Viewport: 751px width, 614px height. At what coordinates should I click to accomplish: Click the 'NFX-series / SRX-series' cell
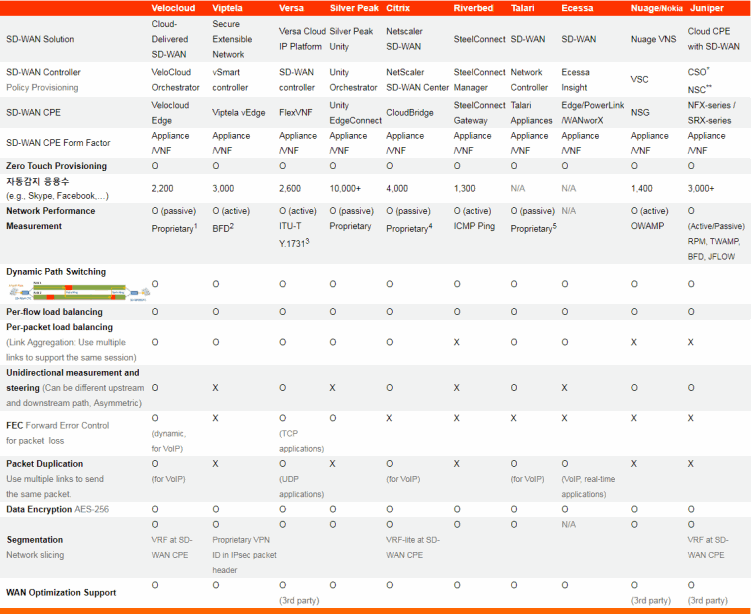pyautogui.click(x=712, y=113)
